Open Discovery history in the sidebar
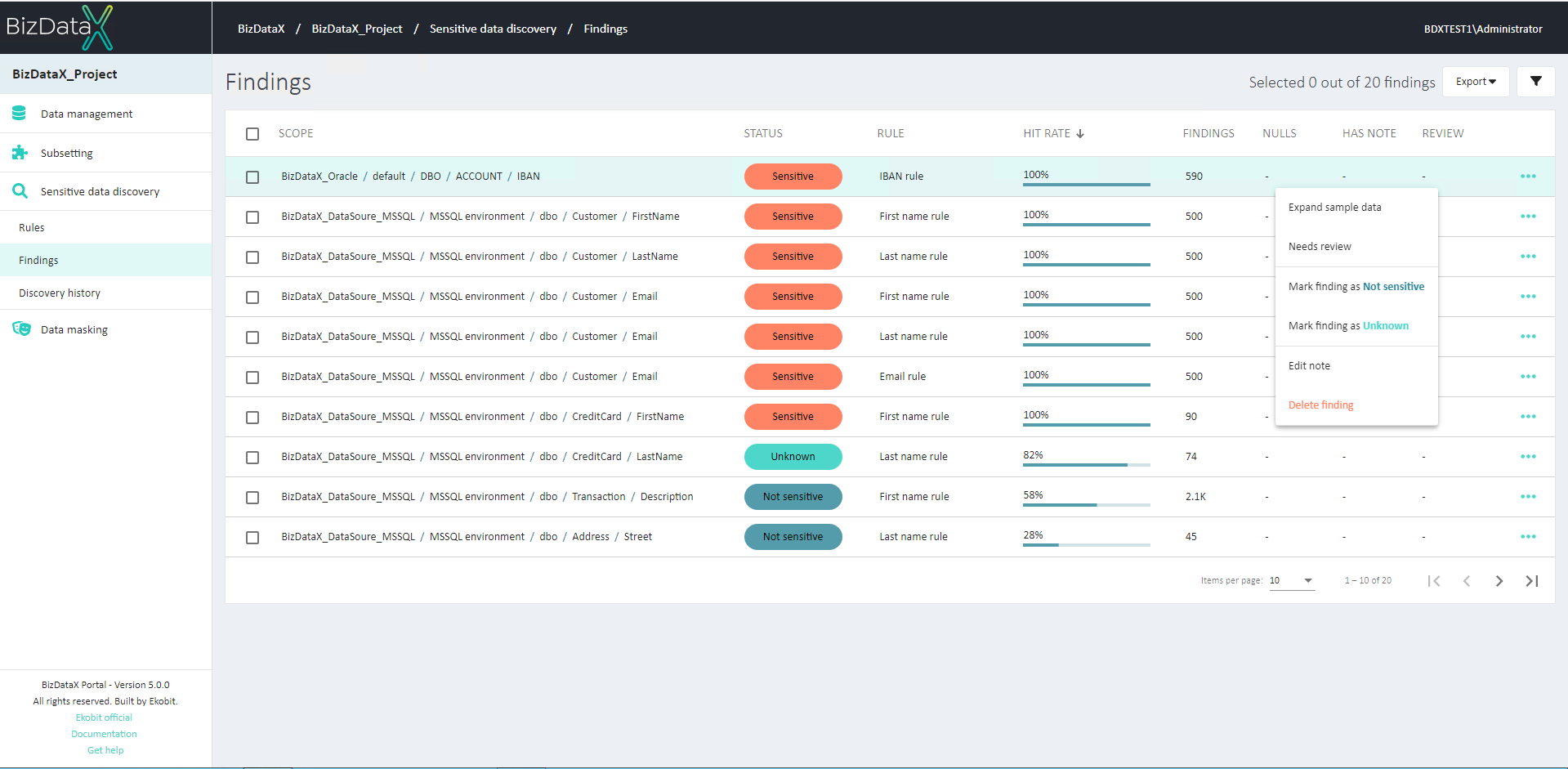Viewport: 1568px width, 769px height. (x=105, y=293)
